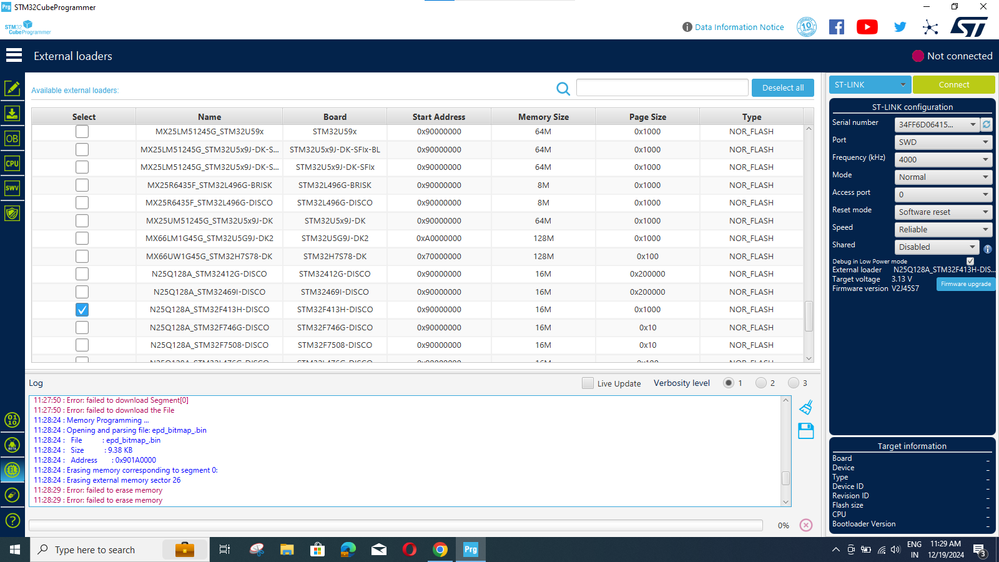Open Erasing & Programming download icon
The image size is (999, 562).
(12, 113)
